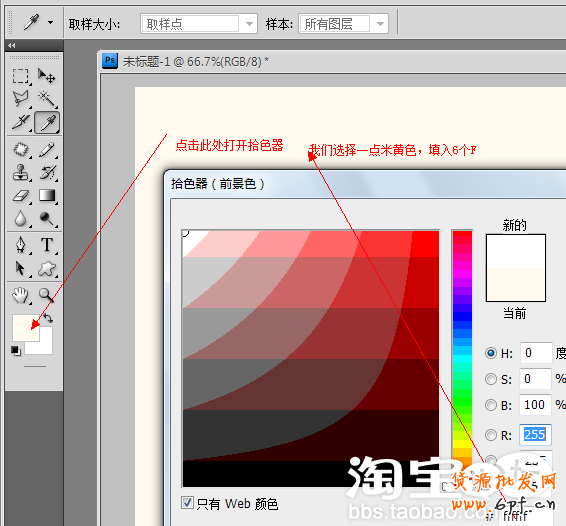
Task: Select the Move tool
Action: (x=47, y=76)
